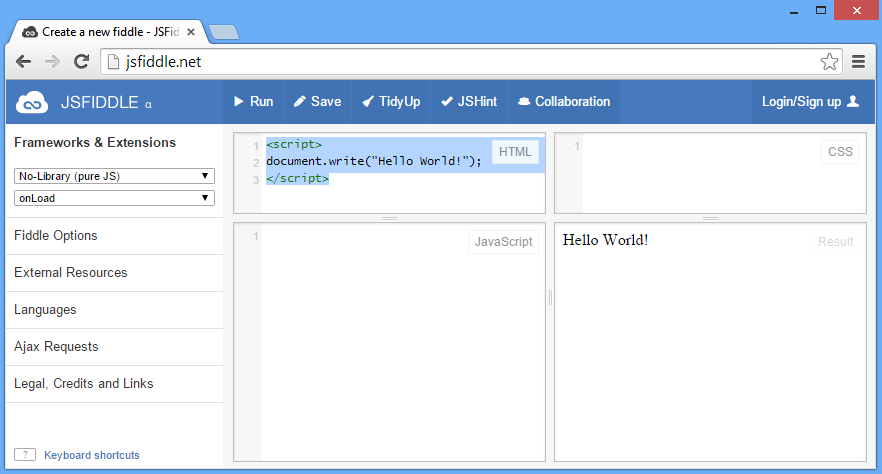
Task: Maximize the browser window
Action: coord(821,11)
